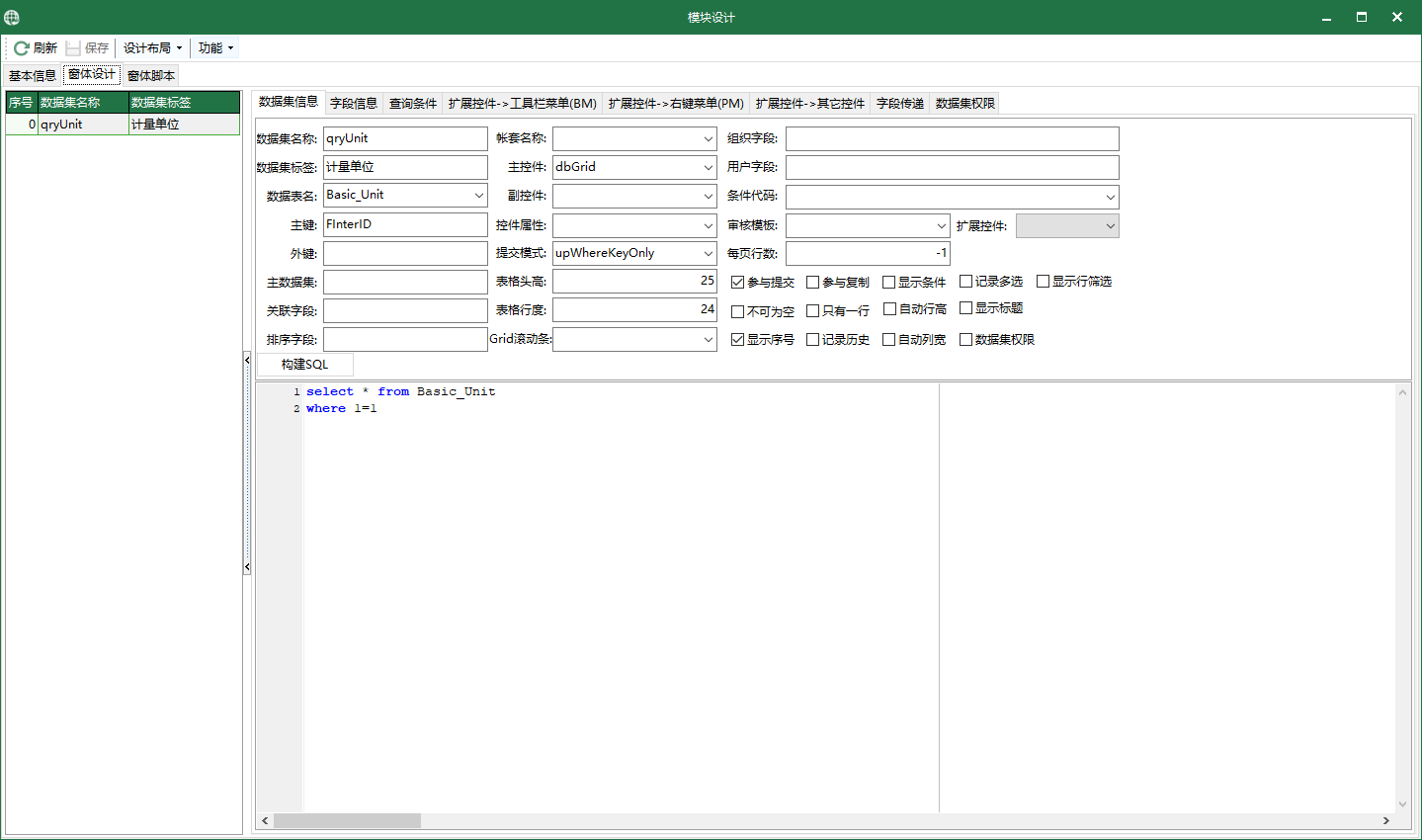The width and height of the screenshot is (1422, 840).
Task: Click the 数据集标签 column header
Action: point(184,103)
